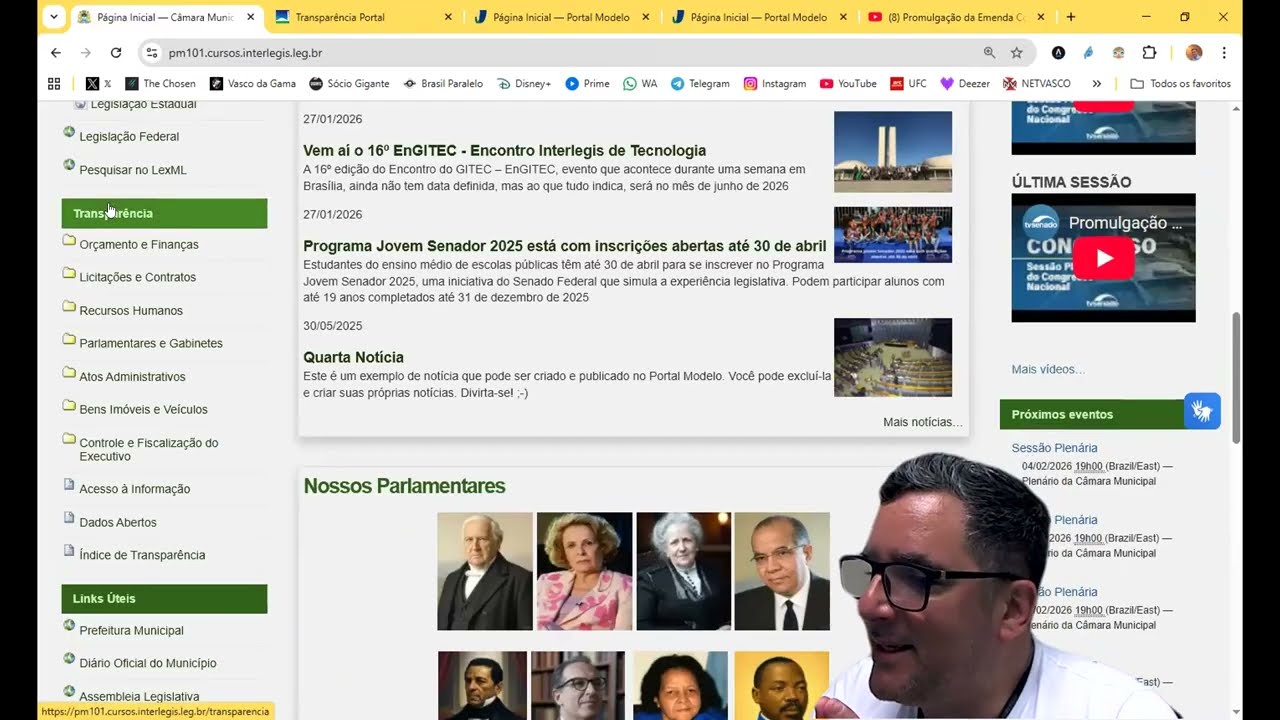Open Prefeitura Municipal link
Image resolution: width=1280 pixels, height=720 pixels.
tap(131, 631)
